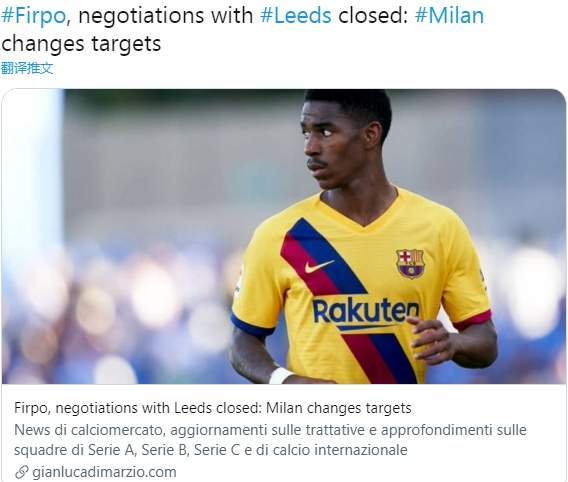The width and height of the screenshot is (568, 482).
Task: Click the red cuff on the player's sleeve
Action: tap(473, 320)
